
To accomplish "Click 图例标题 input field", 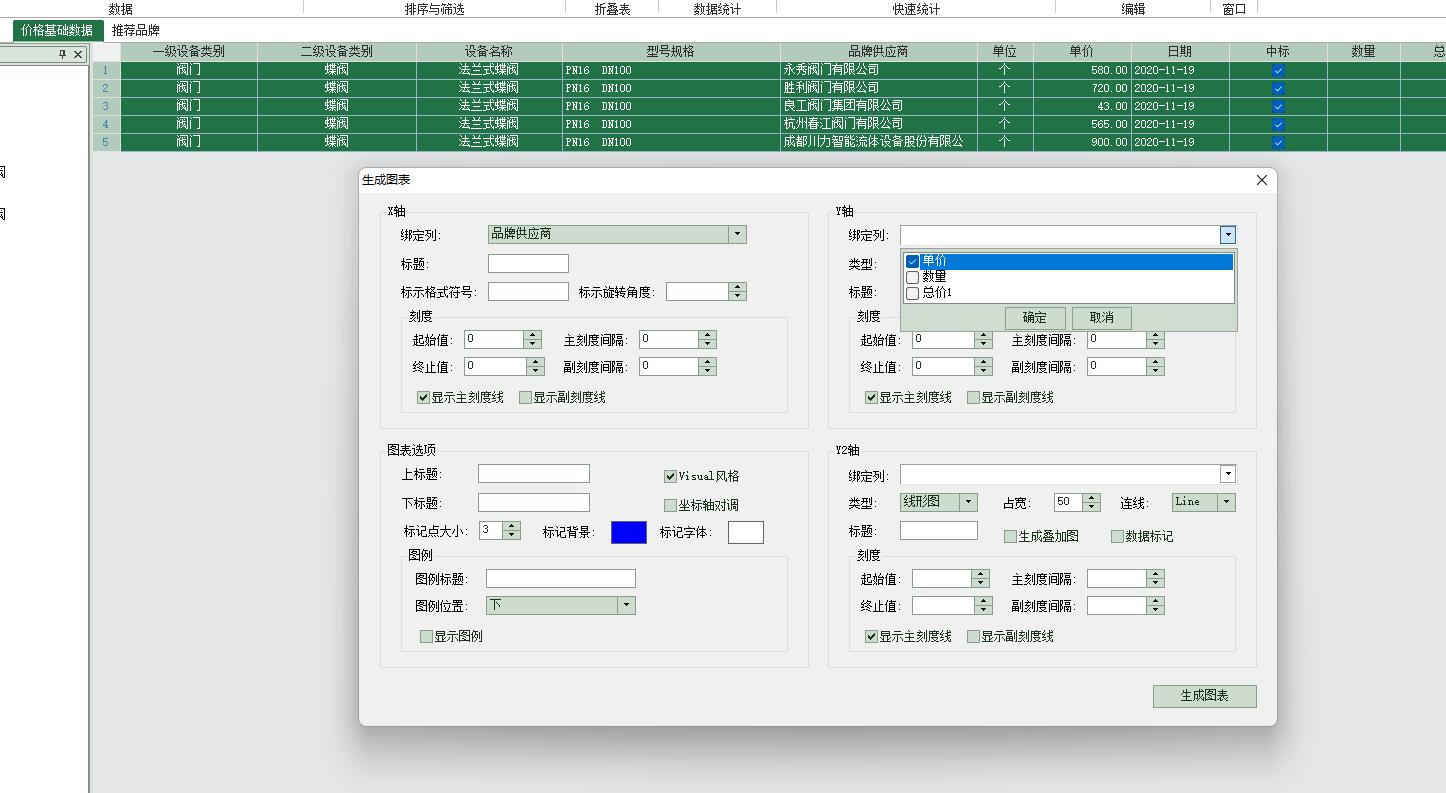I will point(561,579).
